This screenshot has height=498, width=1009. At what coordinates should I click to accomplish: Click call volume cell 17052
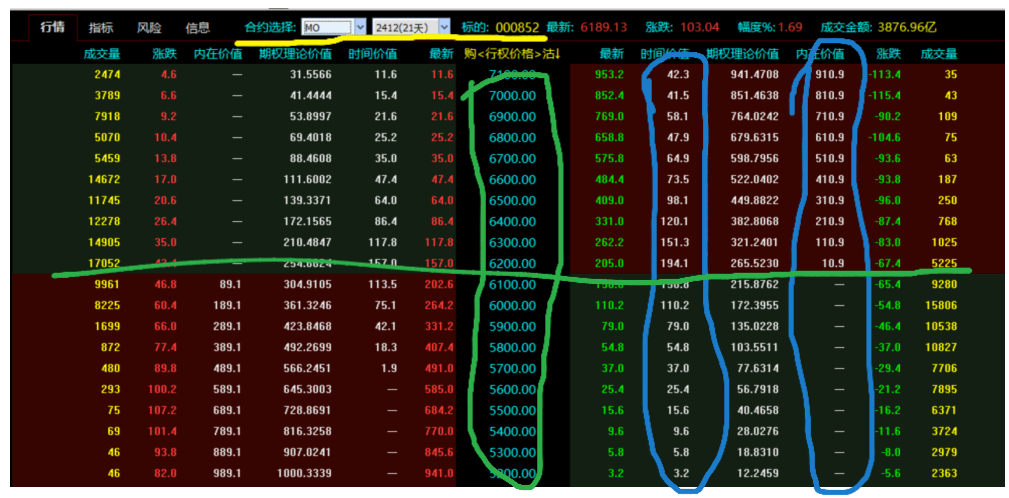click(x=103, y=263)
